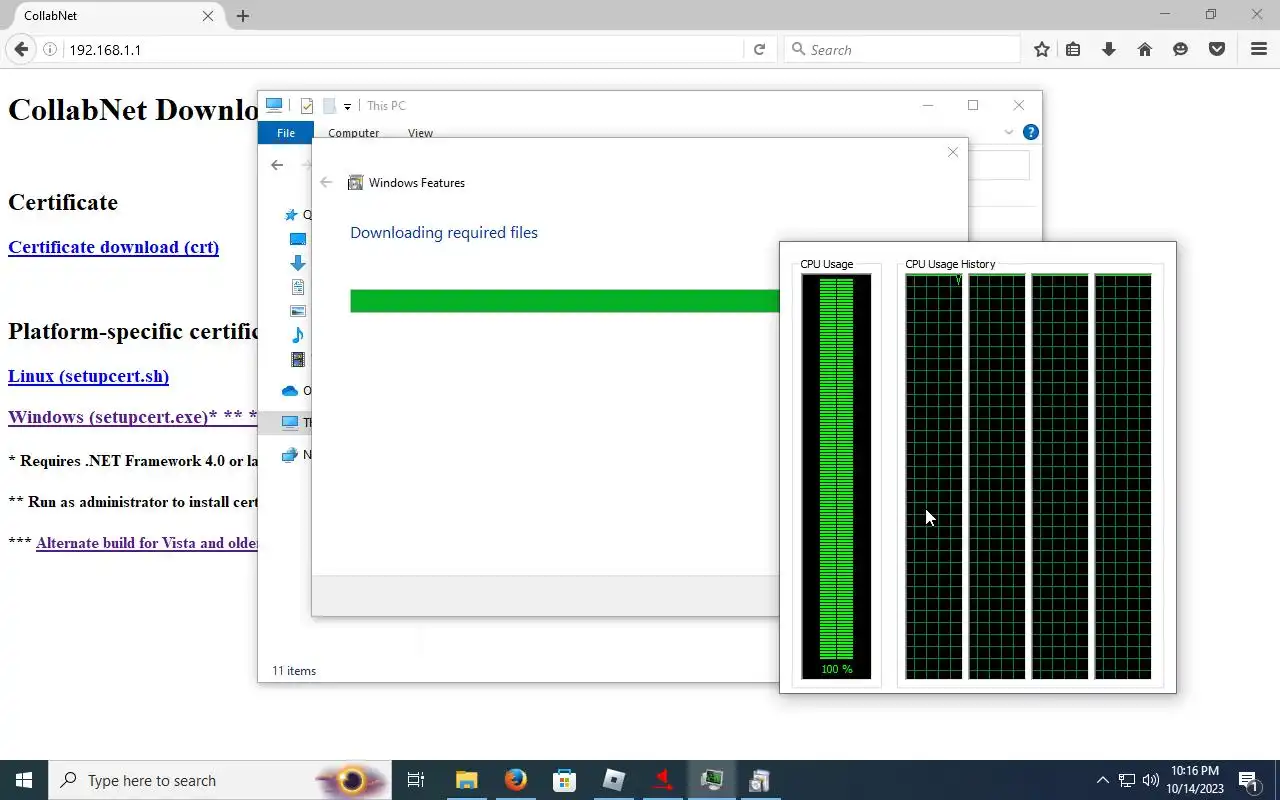Open Task View on the taskbar
The height and width of the screenshot is (800, 1280).
[416, 780]
